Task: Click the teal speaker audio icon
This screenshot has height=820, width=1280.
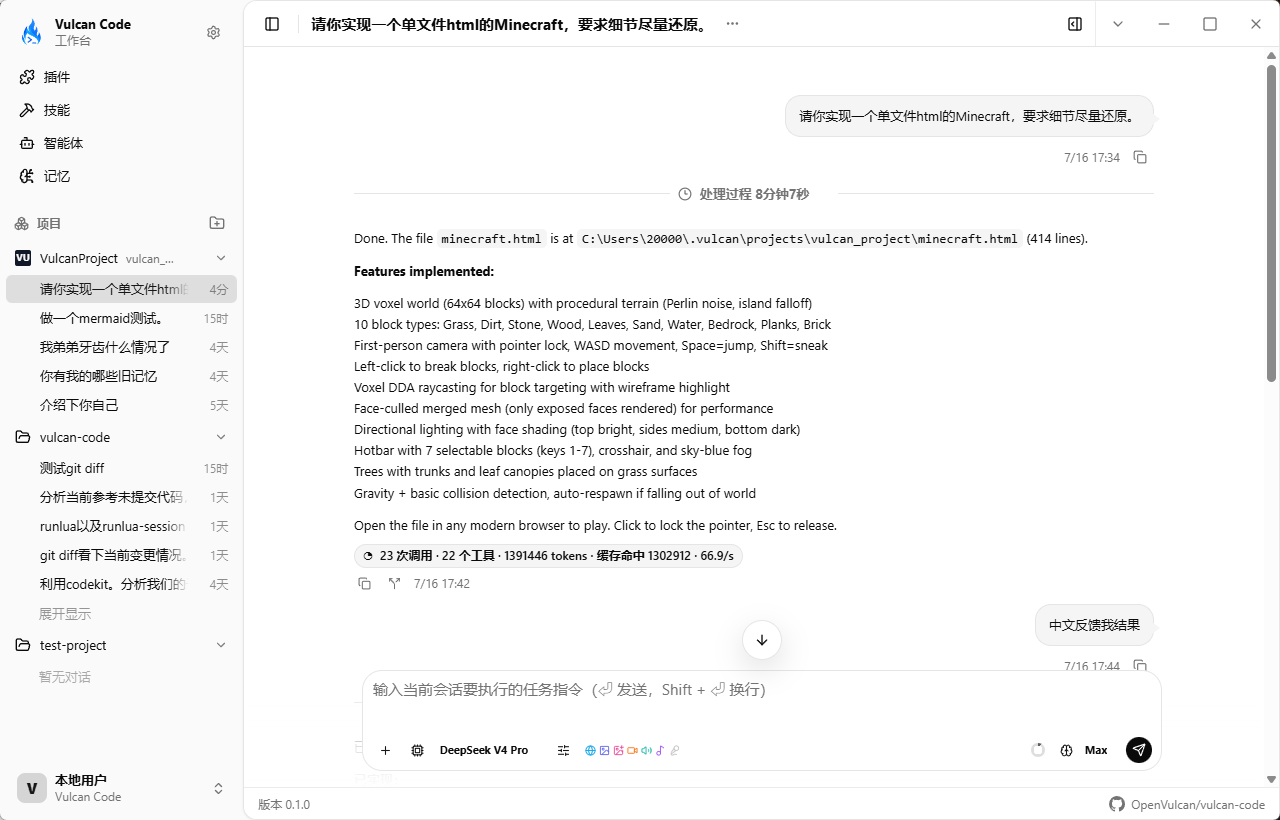Action: [647, 751]
